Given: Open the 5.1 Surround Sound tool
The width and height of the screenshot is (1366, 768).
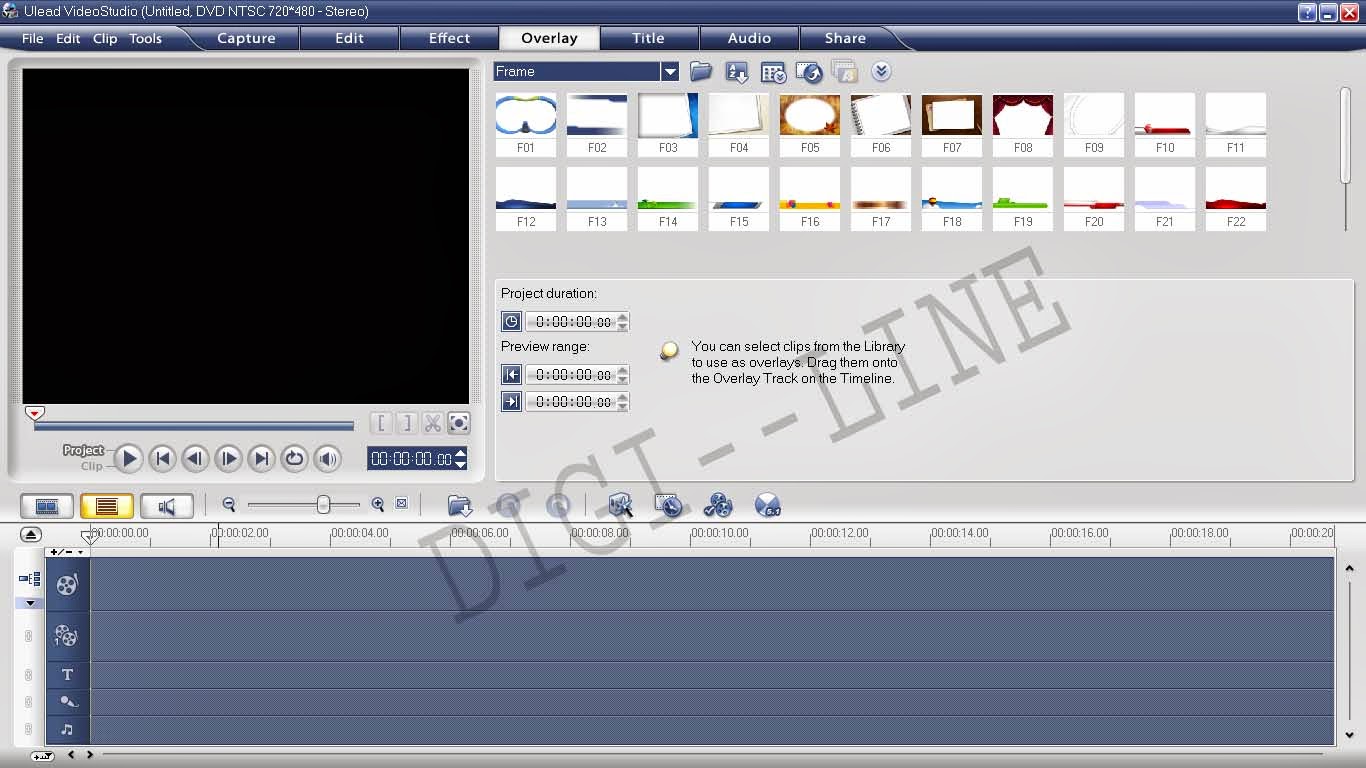Looking at the screenshot, I should 768,506.
